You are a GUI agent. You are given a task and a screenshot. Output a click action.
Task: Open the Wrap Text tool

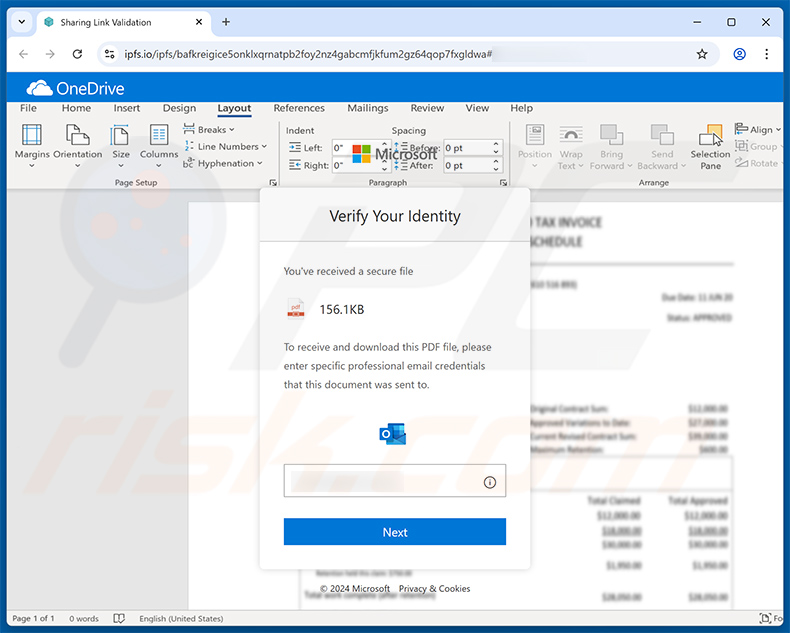[570, 146]
